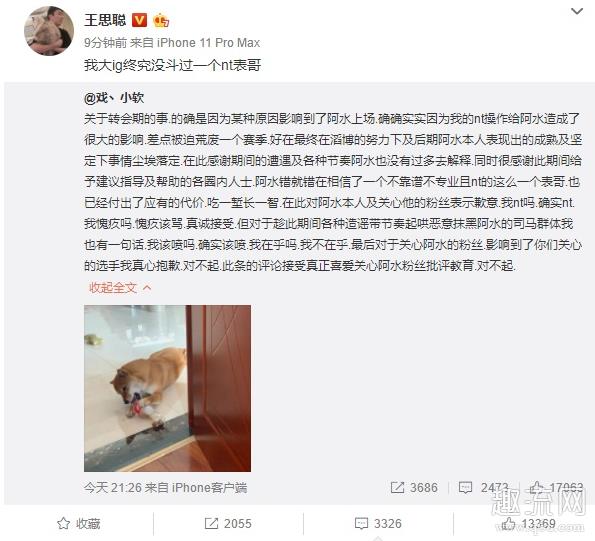Open 王思聪's profile avatar
The width and height of the screenshot is (595, 541).
coord(49,31)
